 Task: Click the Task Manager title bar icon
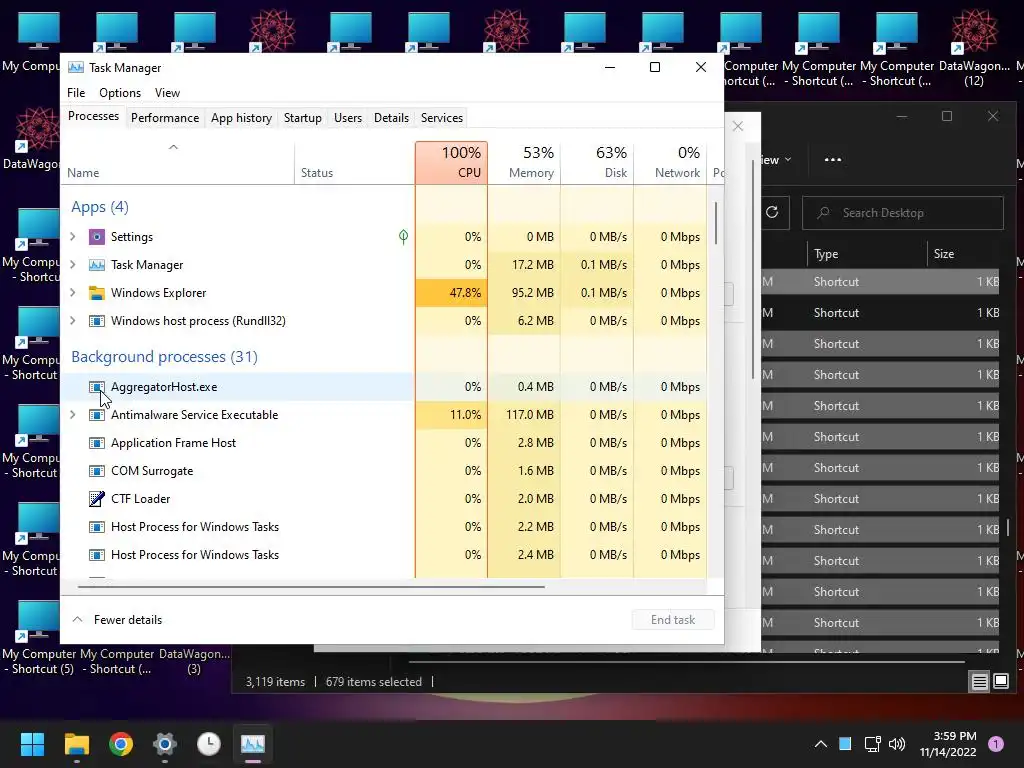coord(76,68)
